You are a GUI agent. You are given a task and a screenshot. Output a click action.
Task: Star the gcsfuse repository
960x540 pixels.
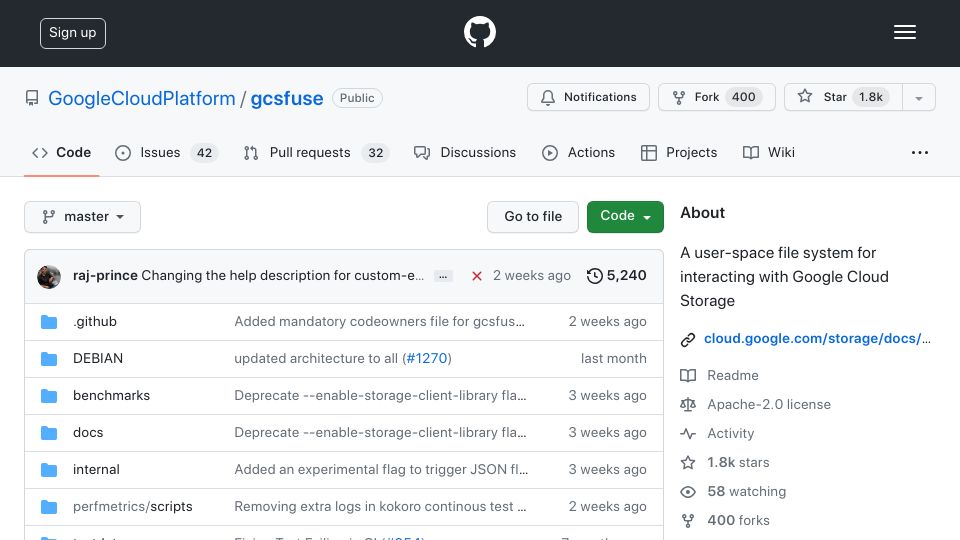pos(843,97)
